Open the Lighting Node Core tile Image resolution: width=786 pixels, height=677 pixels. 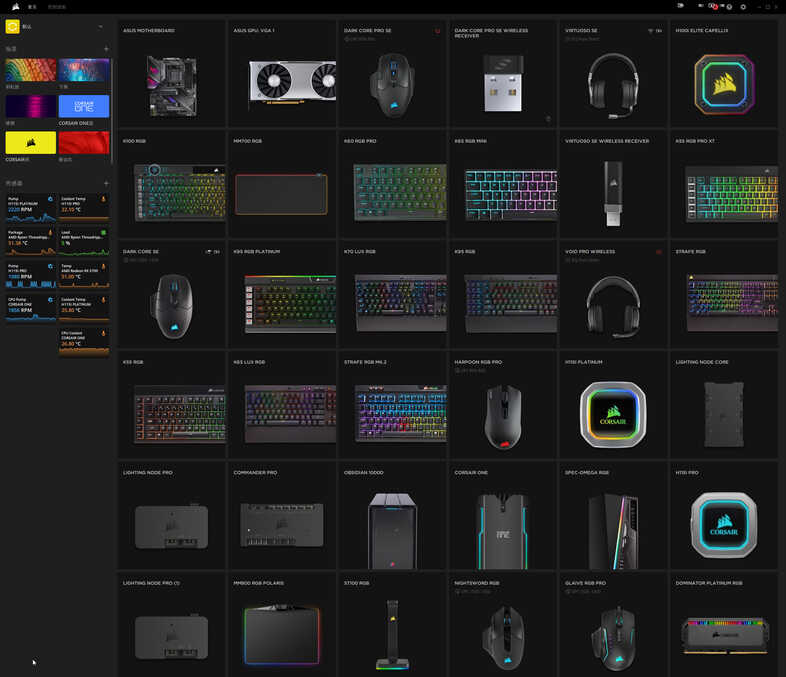tap(724, 405)
